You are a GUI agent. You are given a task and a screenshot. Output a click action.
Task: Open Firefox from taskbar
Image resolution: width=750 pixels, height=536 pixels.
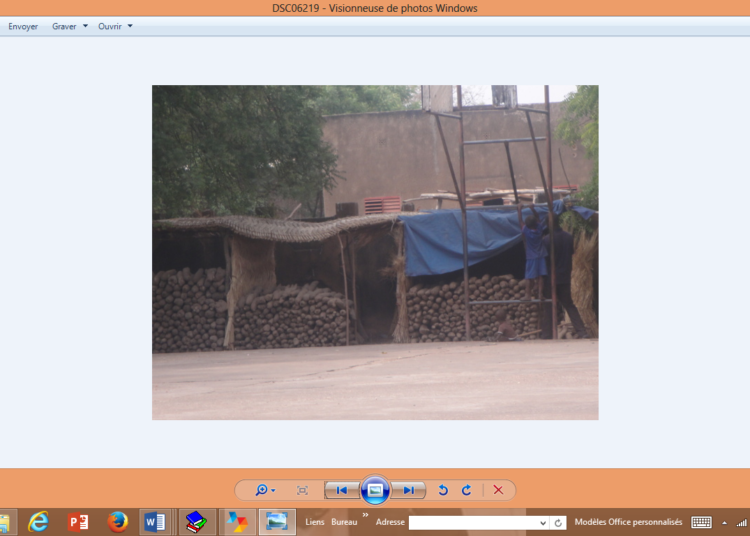[117, 522]
